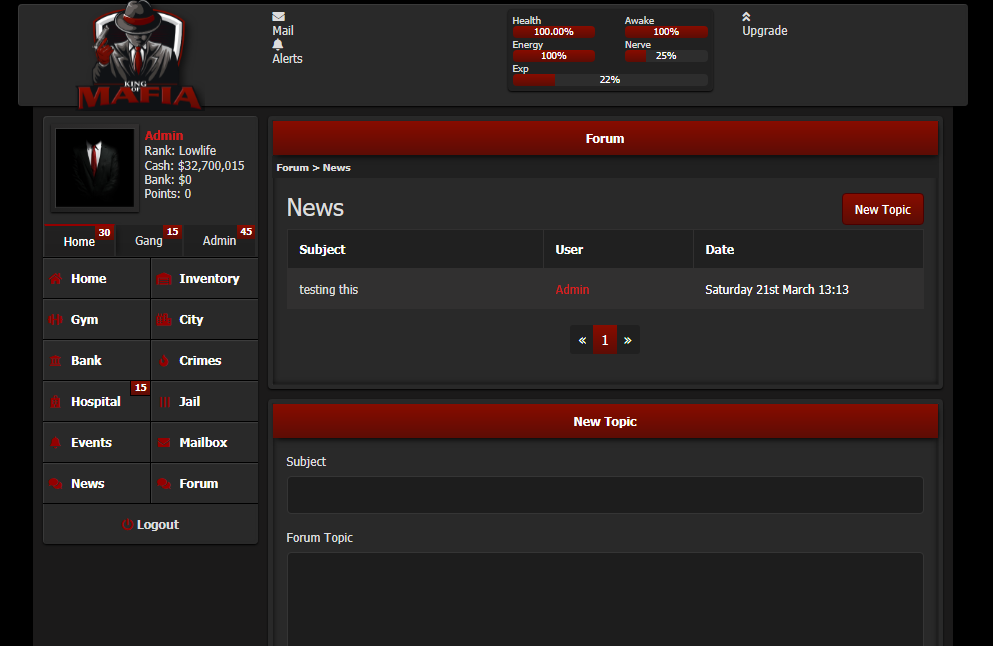Screen dimensions: 993x646
Task: Click the Hospital icon in sidebar
Action: point(56,402)
